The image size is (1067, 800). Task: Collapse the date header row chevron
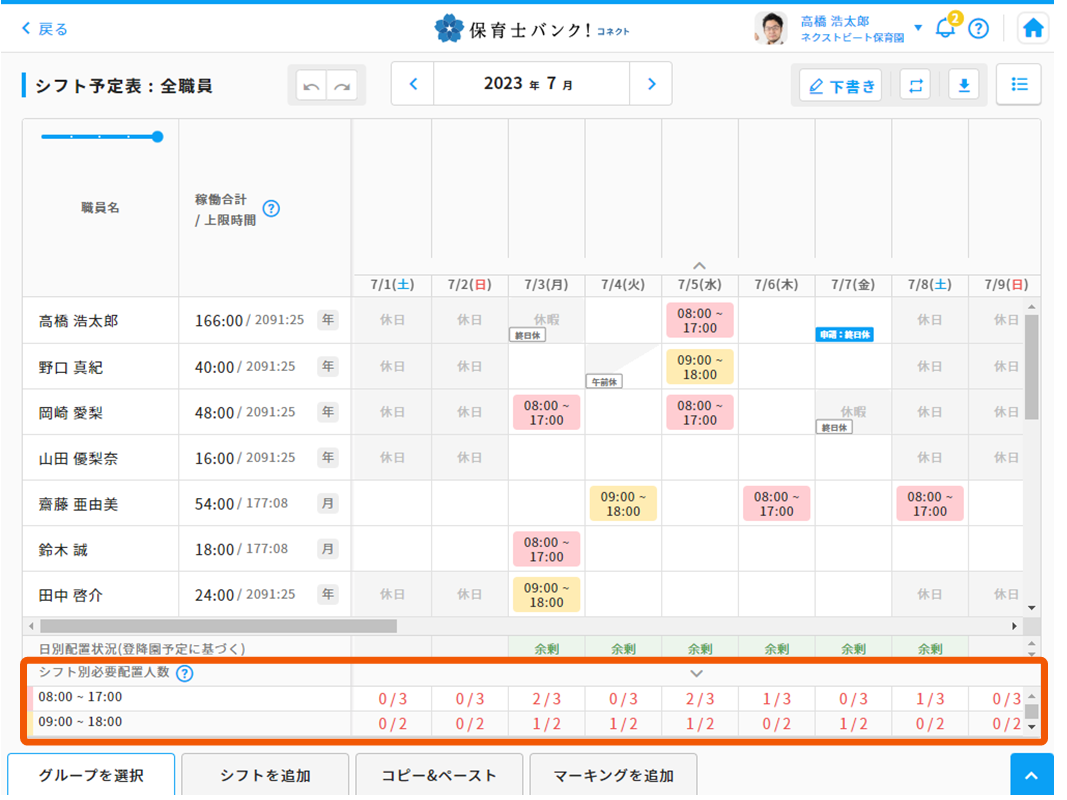[x=698, y=266]
